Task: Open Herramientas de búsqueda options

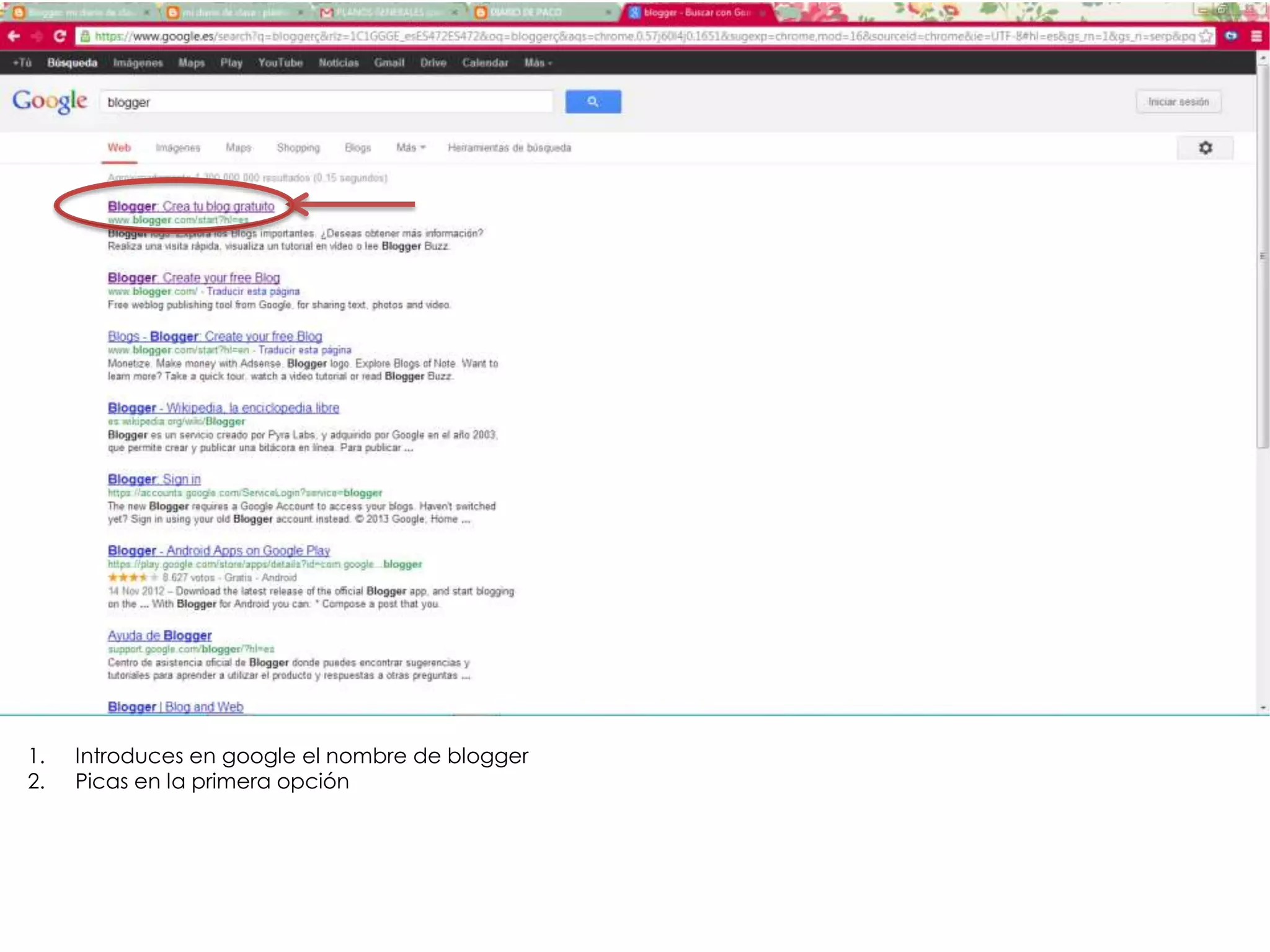Action: 509,148
